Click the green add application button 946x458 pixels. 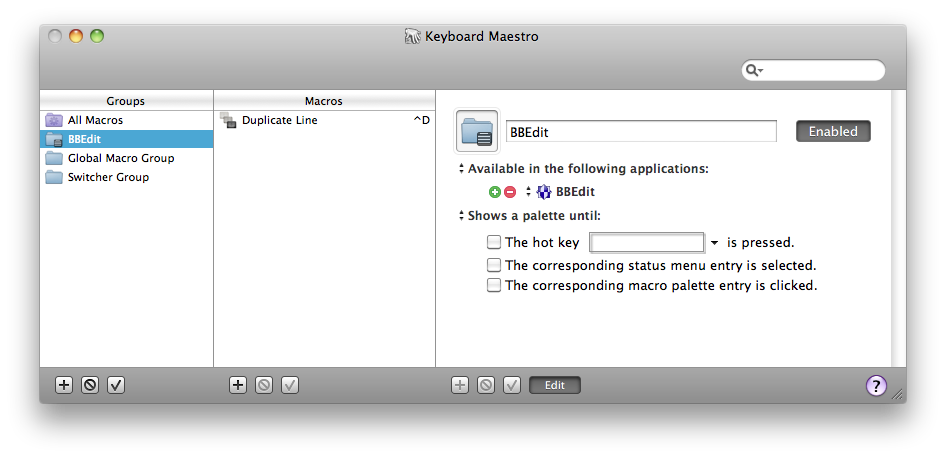point(495,192)
